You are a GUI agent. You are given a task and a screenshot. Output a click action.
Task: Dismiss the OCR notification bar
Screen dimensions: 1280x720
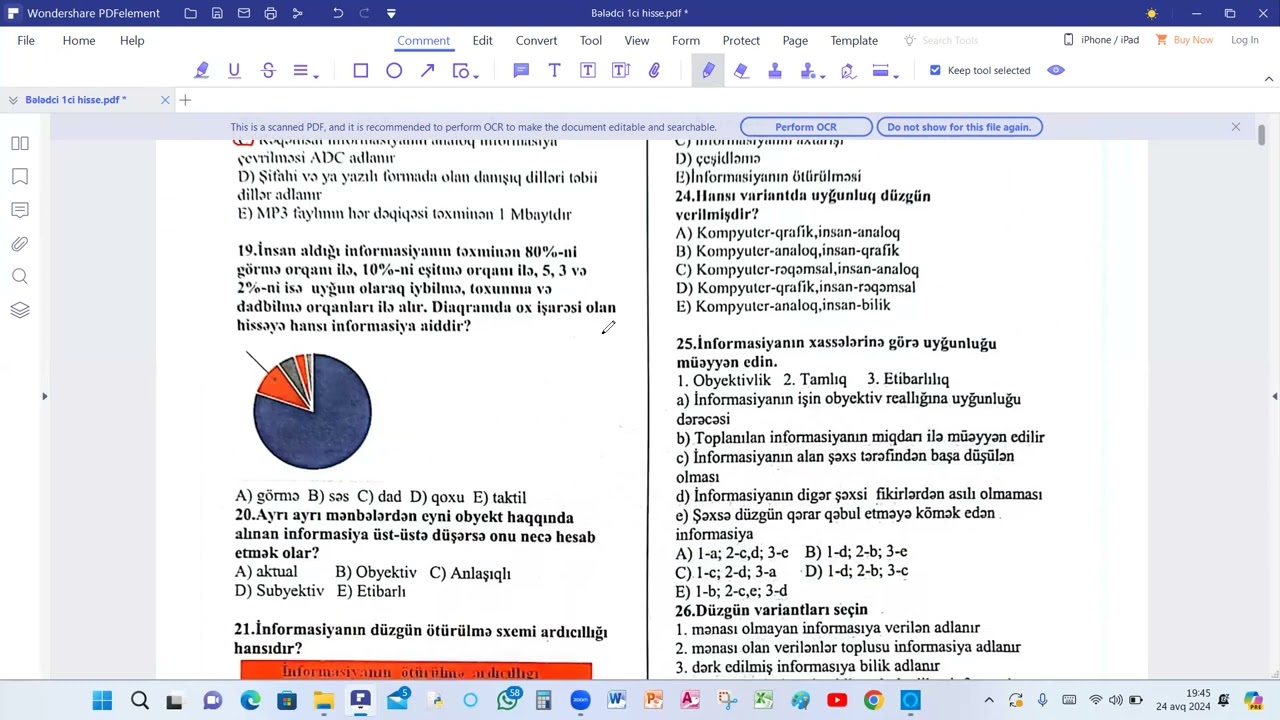click(1236, 127)
